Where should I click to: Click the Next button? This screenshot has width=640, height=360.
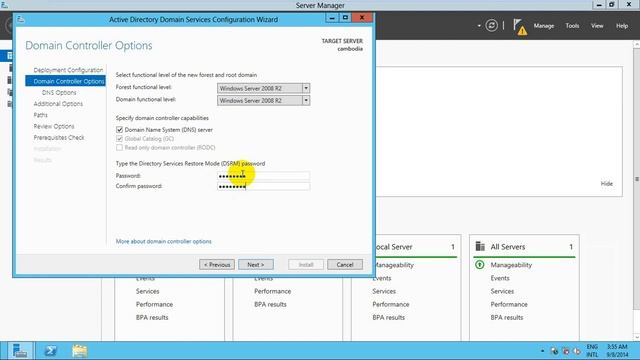(256, 264)
